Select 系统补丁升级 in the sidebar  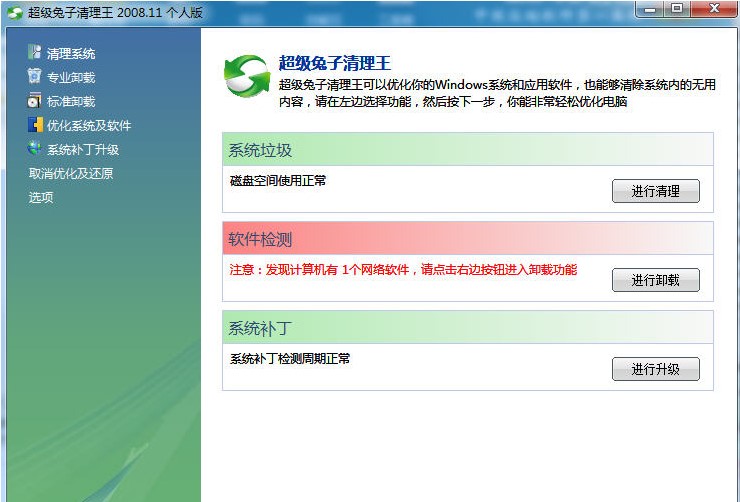83,150
